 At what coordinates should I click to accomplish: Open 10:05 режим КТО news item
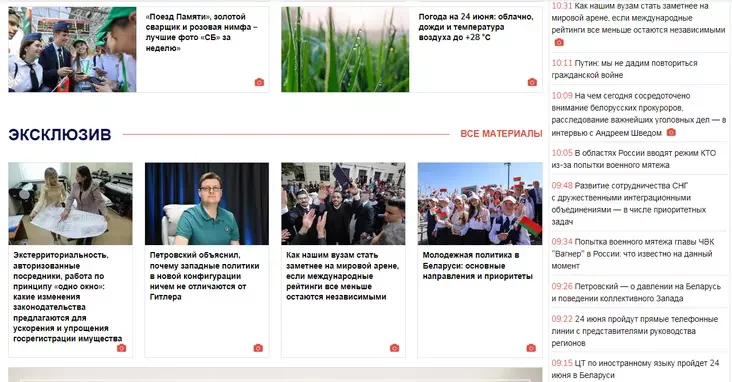[x=633, y=159]
